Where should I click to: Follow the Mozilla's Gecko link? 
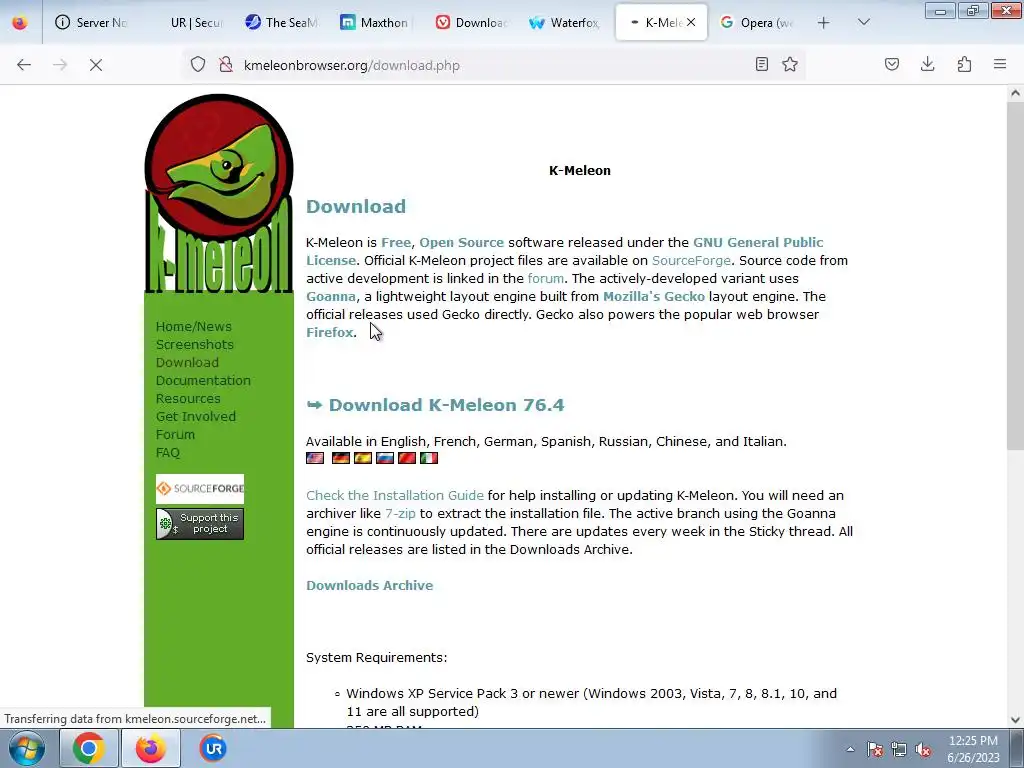click(654, 296)
